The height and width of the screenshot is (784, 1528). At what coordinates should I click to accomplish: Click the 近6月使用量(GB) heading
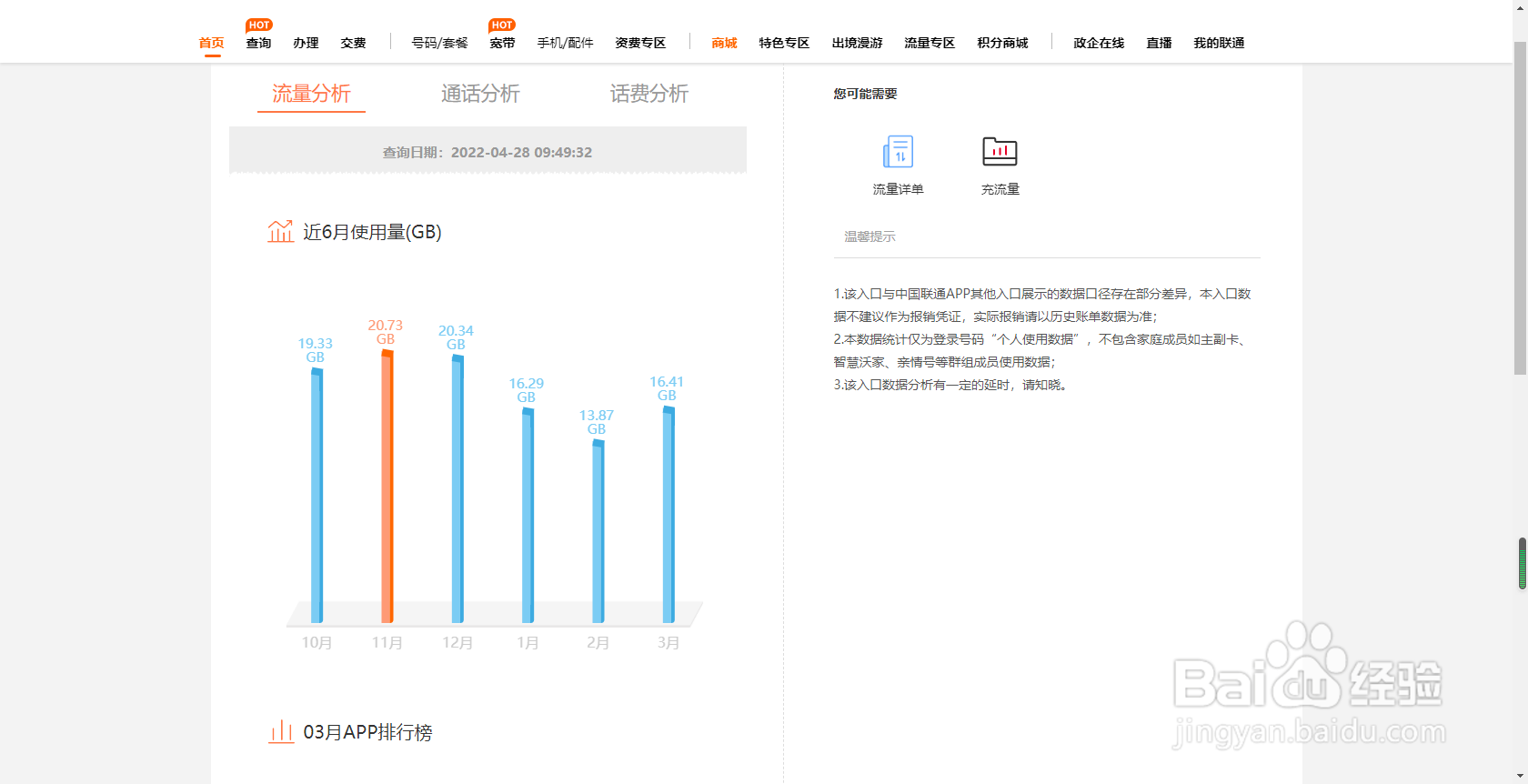pyautogui.click(x=372, y=232)
